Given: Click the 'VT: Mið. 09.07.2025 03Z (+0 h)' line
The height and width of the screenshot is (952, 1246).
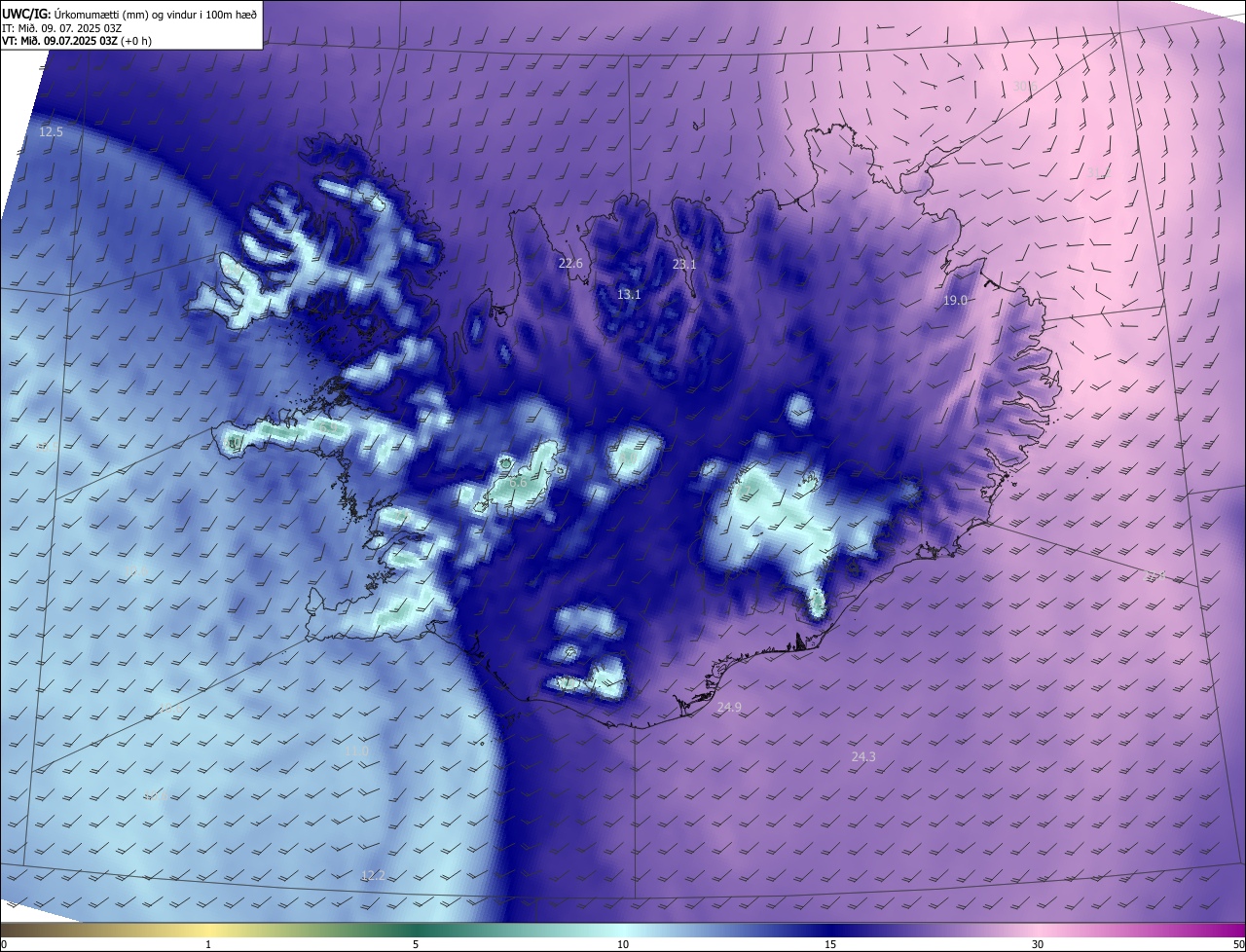Looking at the screenshot, I should tap(77, 42).
